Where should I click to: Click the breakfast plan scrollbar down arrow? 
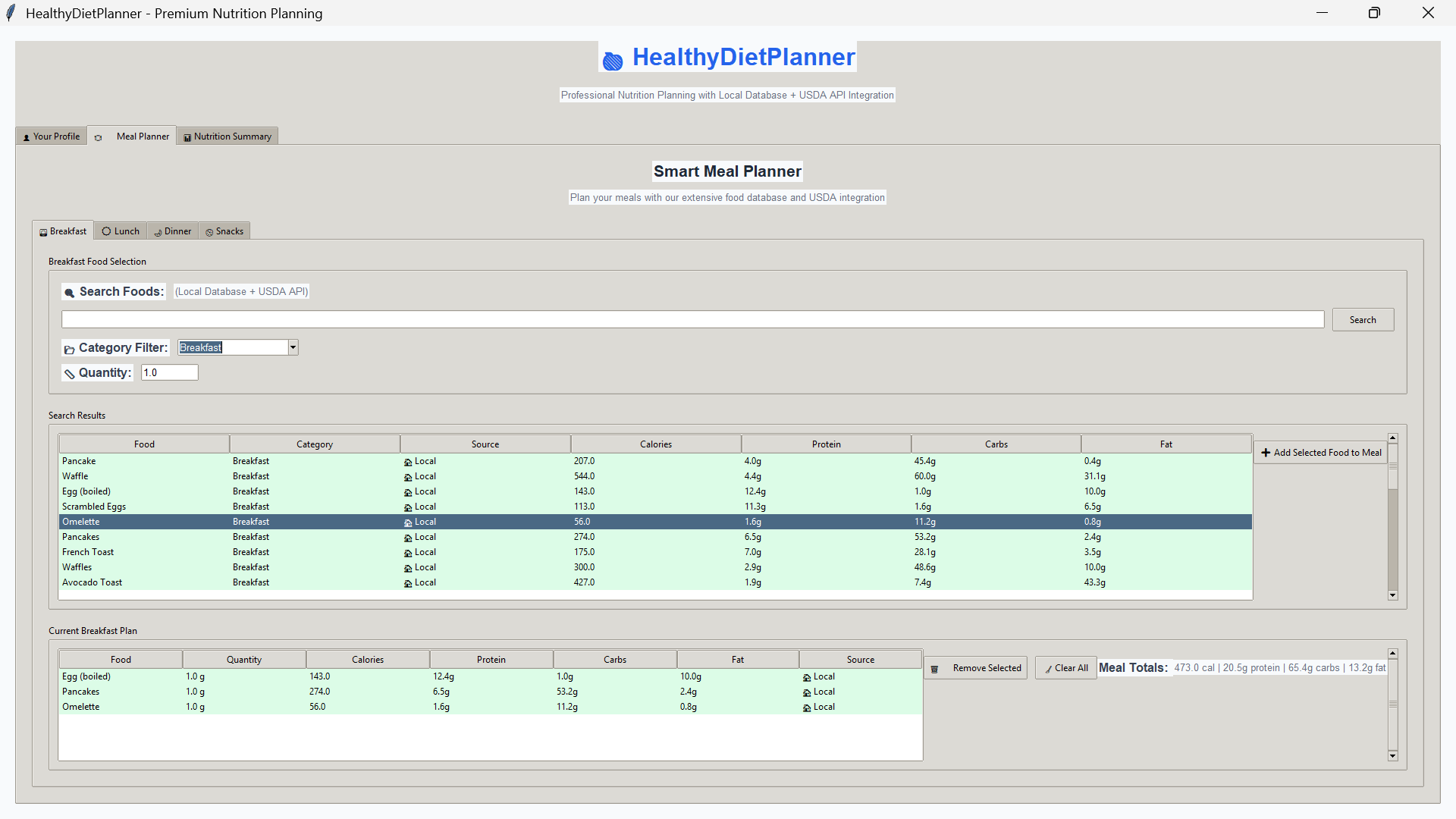pos(1393,756)
